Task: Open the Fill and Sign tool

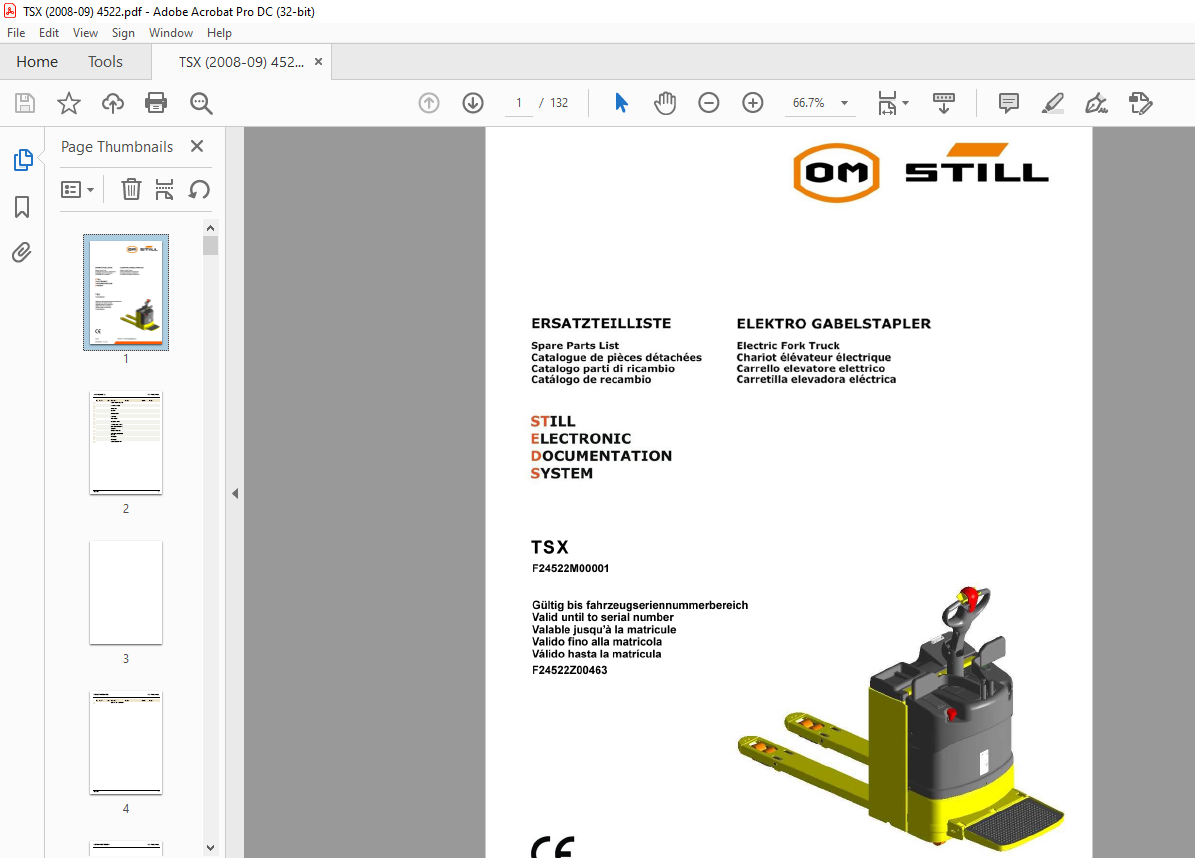Action: point(1097,103)
